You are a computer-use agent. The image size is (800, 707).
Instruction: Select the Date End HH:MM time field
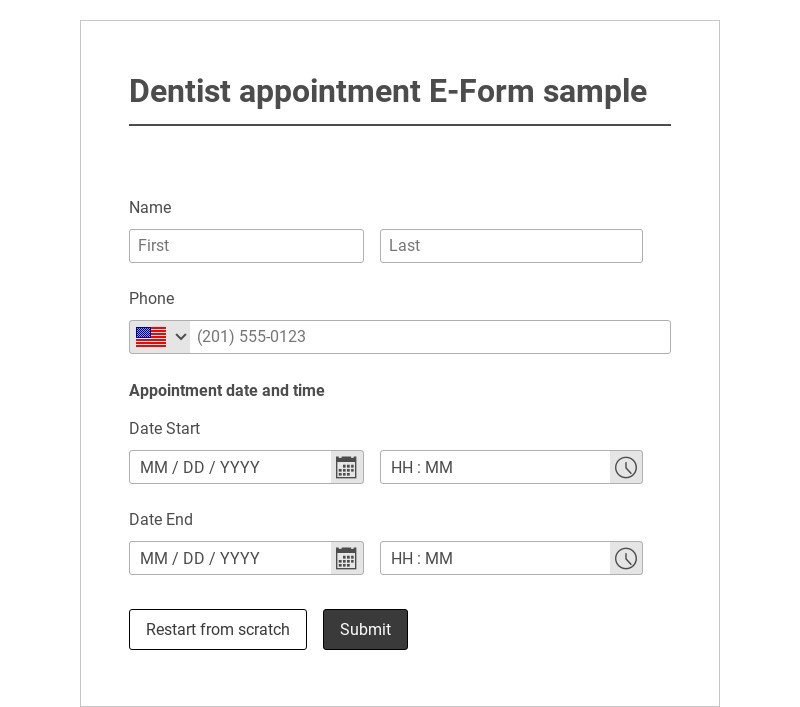[x=495, y=558]
